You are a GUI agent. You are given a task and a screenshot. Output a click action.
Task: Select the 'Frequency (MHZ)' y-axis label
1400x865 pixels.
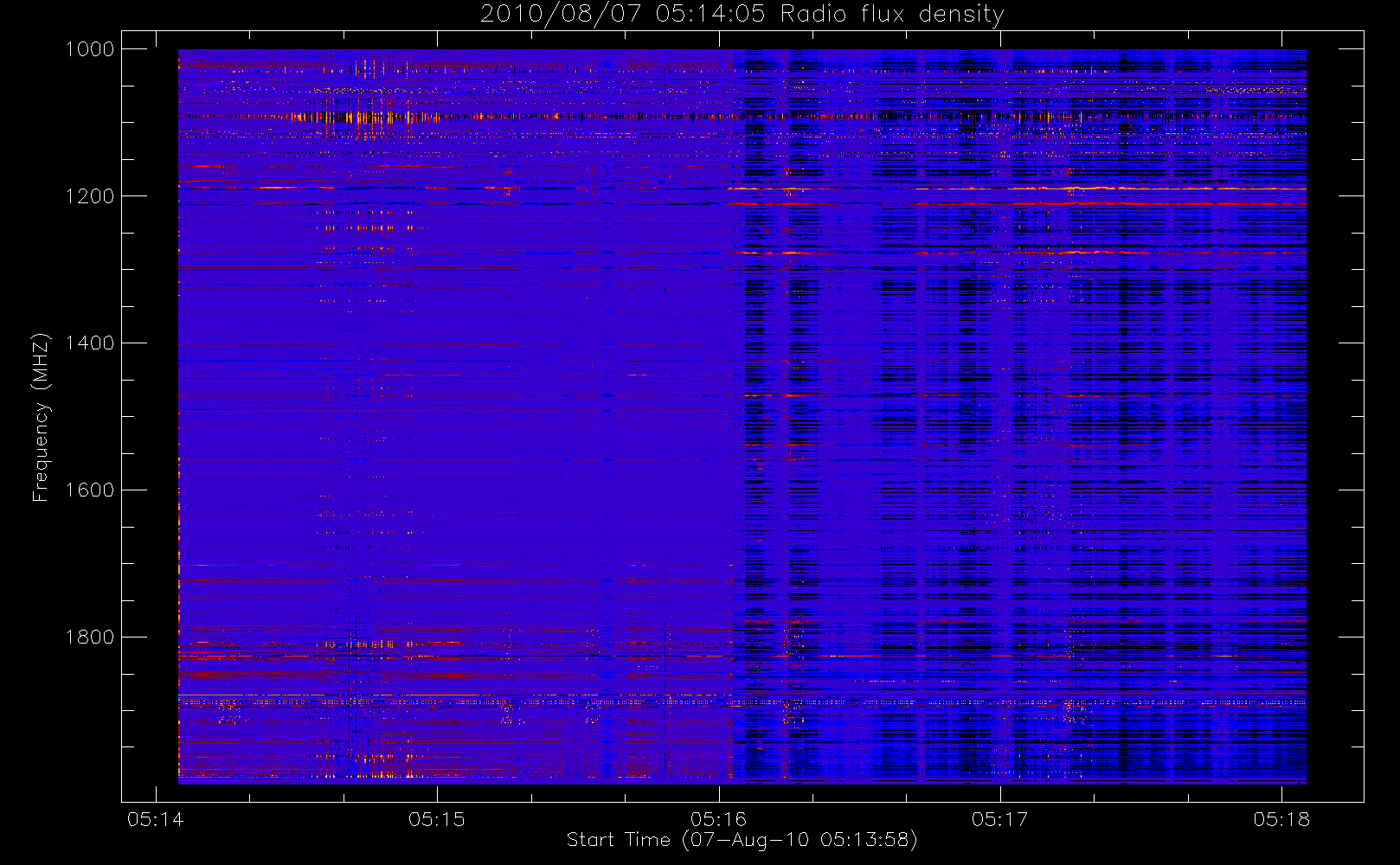click(41, 417)
